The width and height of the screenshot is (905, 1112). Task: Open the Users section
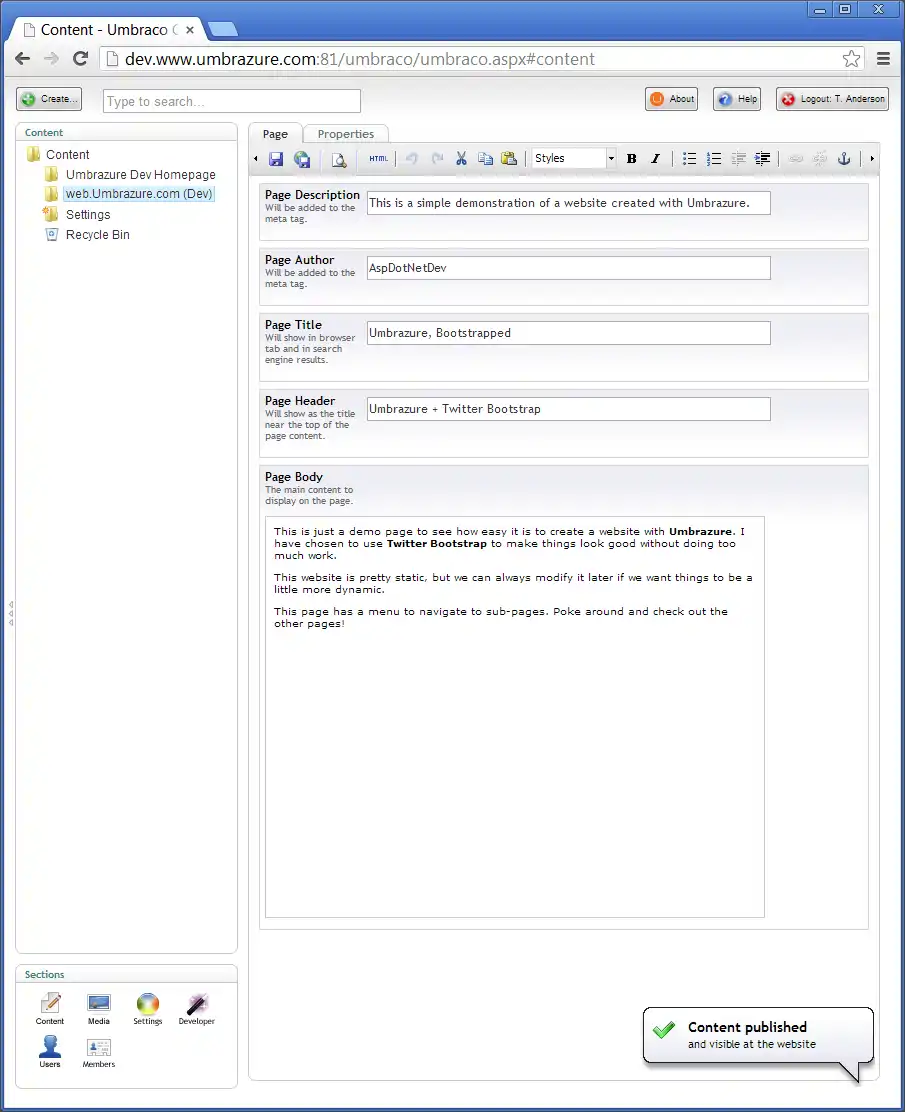click(50, 1052)
